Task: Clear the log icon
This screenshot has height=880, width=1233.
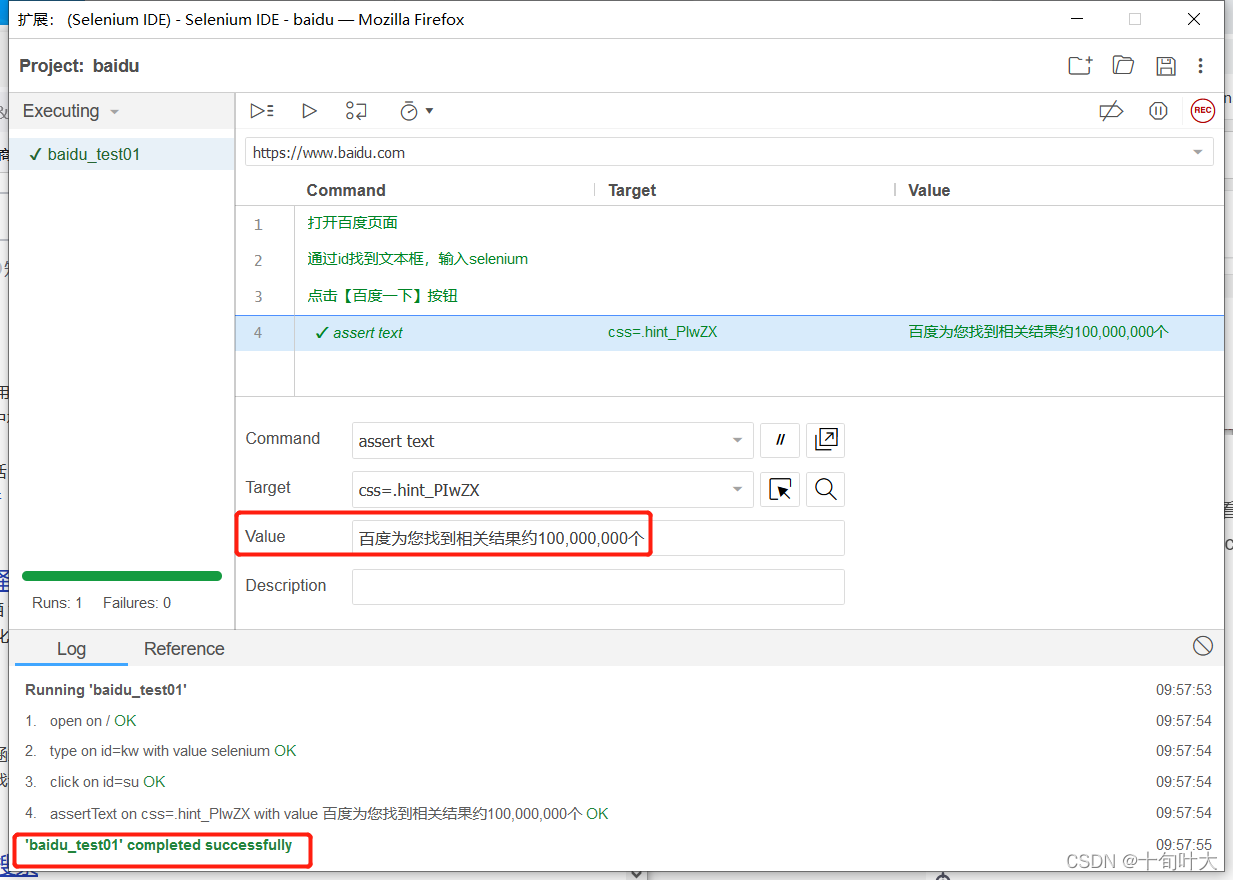Action: [x=1203, y=646]
